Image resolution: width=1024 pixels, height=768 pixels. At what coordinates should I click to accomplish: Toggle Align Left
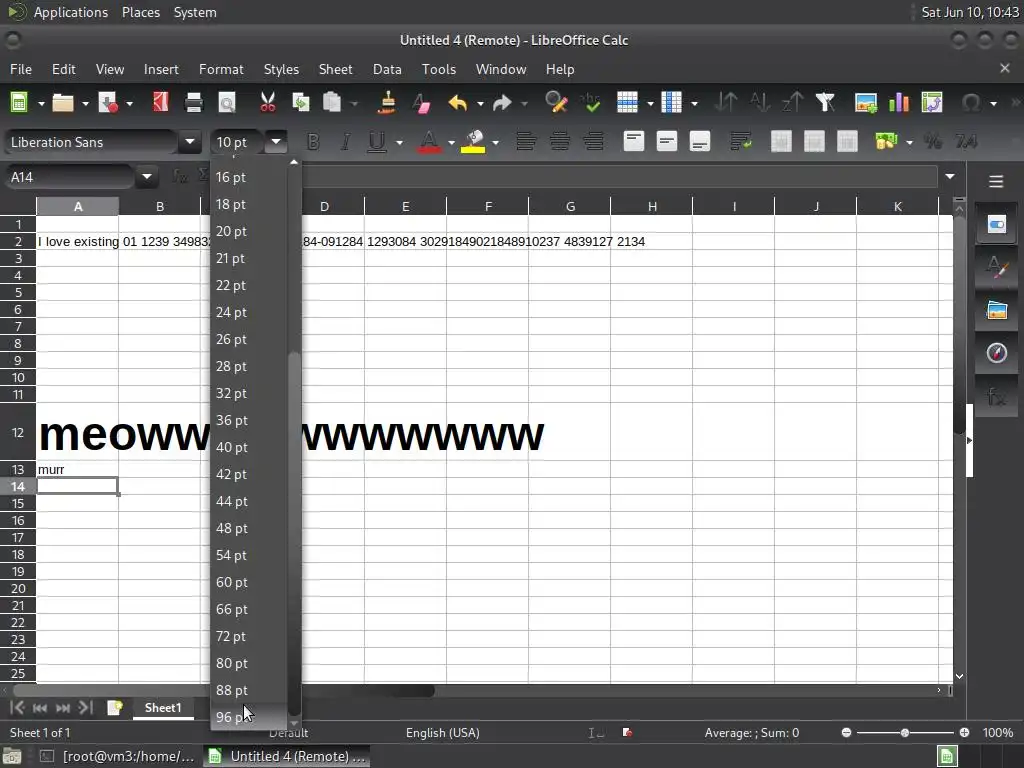526,142
